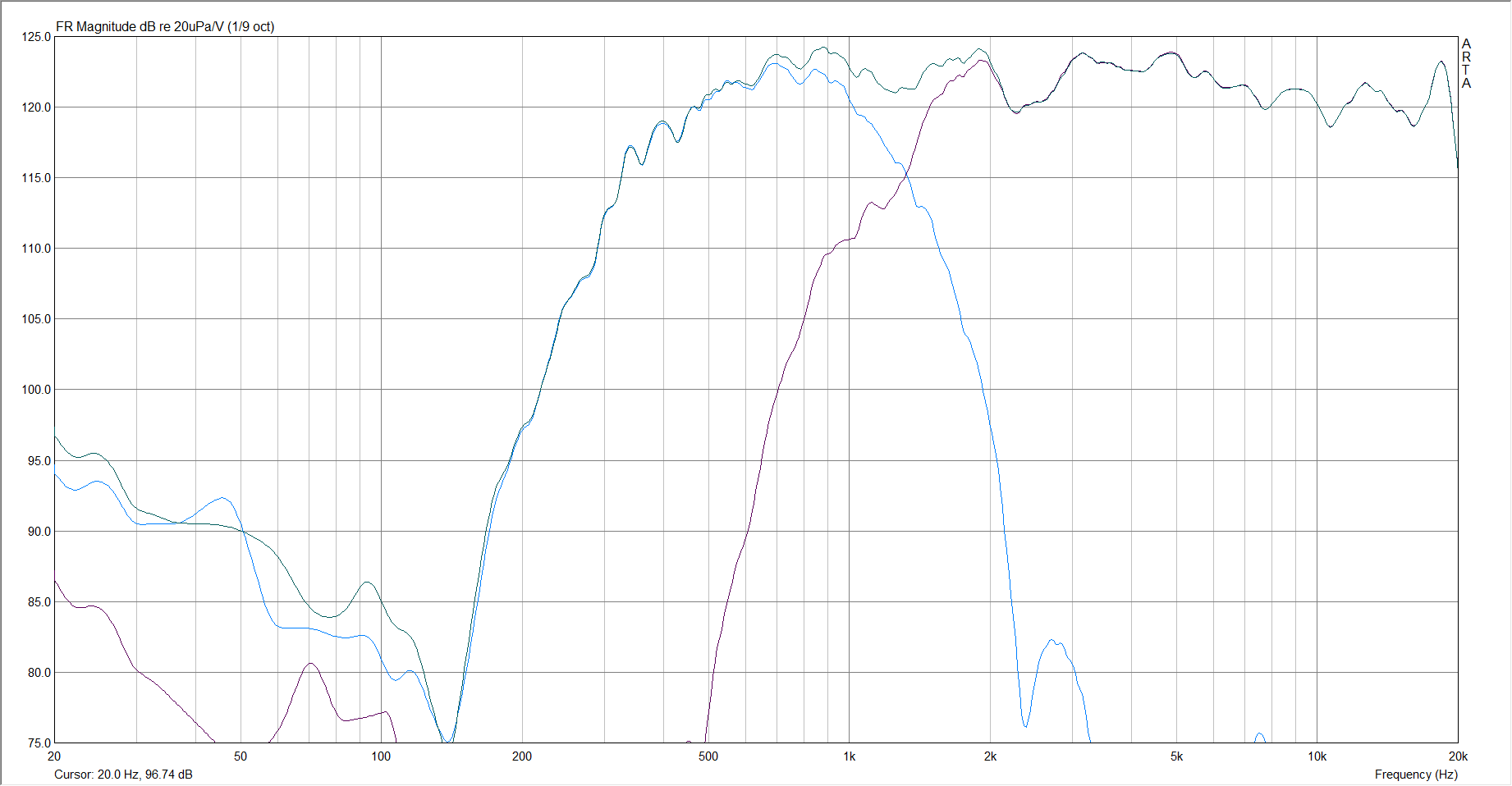Click the 200 Hz frequency label
This screenshot has height=786, width=1512.
522,756
